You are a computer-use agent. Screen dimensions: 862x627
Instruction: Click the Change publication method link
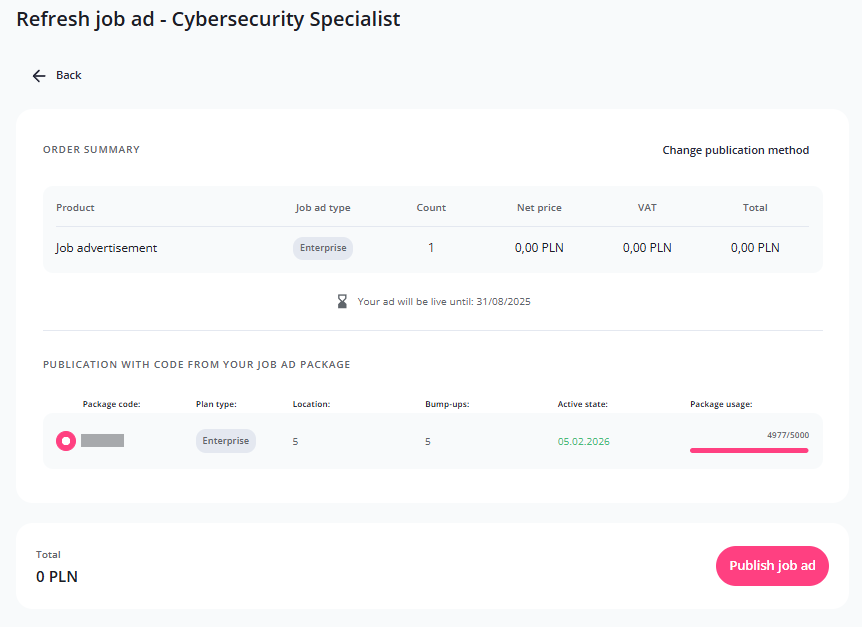[735, 150]
